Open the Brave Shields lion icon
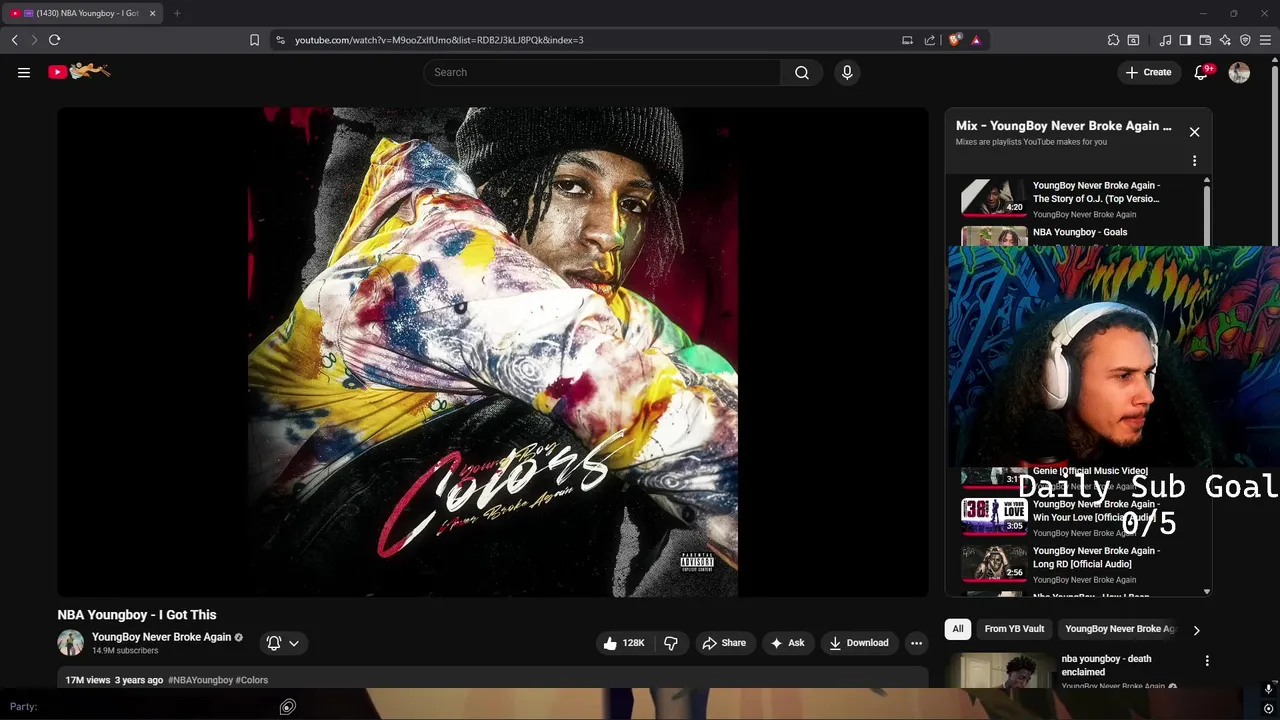This screenshot has height=720, width=1280. tap(955, 40)
